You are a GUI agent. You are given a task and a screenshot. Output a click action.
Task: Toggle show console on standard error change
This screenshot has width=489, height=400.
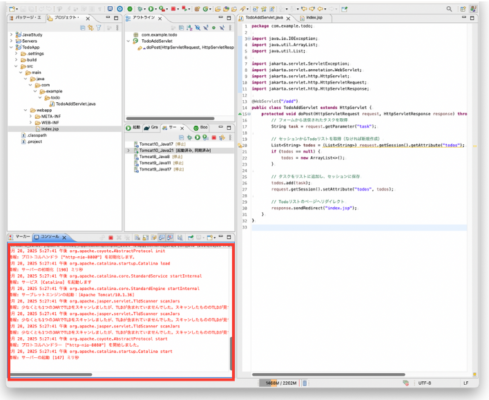[x=170, y=238]
